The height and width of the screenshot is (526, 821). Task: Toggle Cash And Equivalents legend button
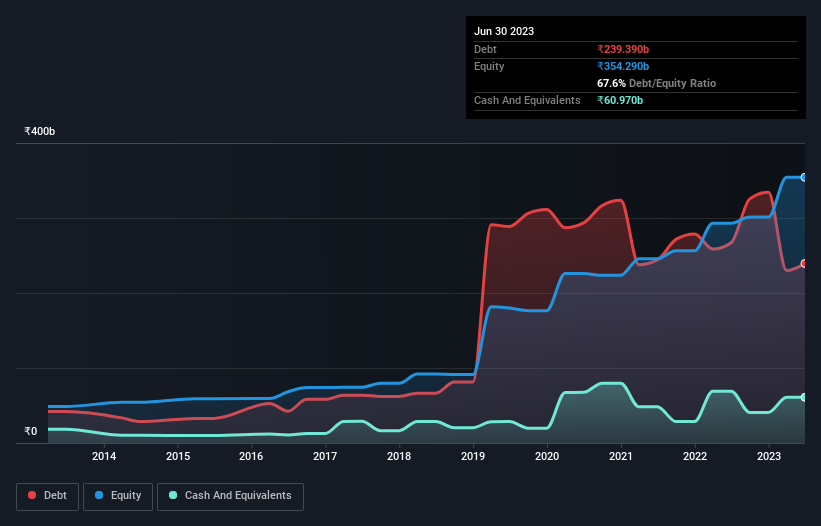click(230, 496)
